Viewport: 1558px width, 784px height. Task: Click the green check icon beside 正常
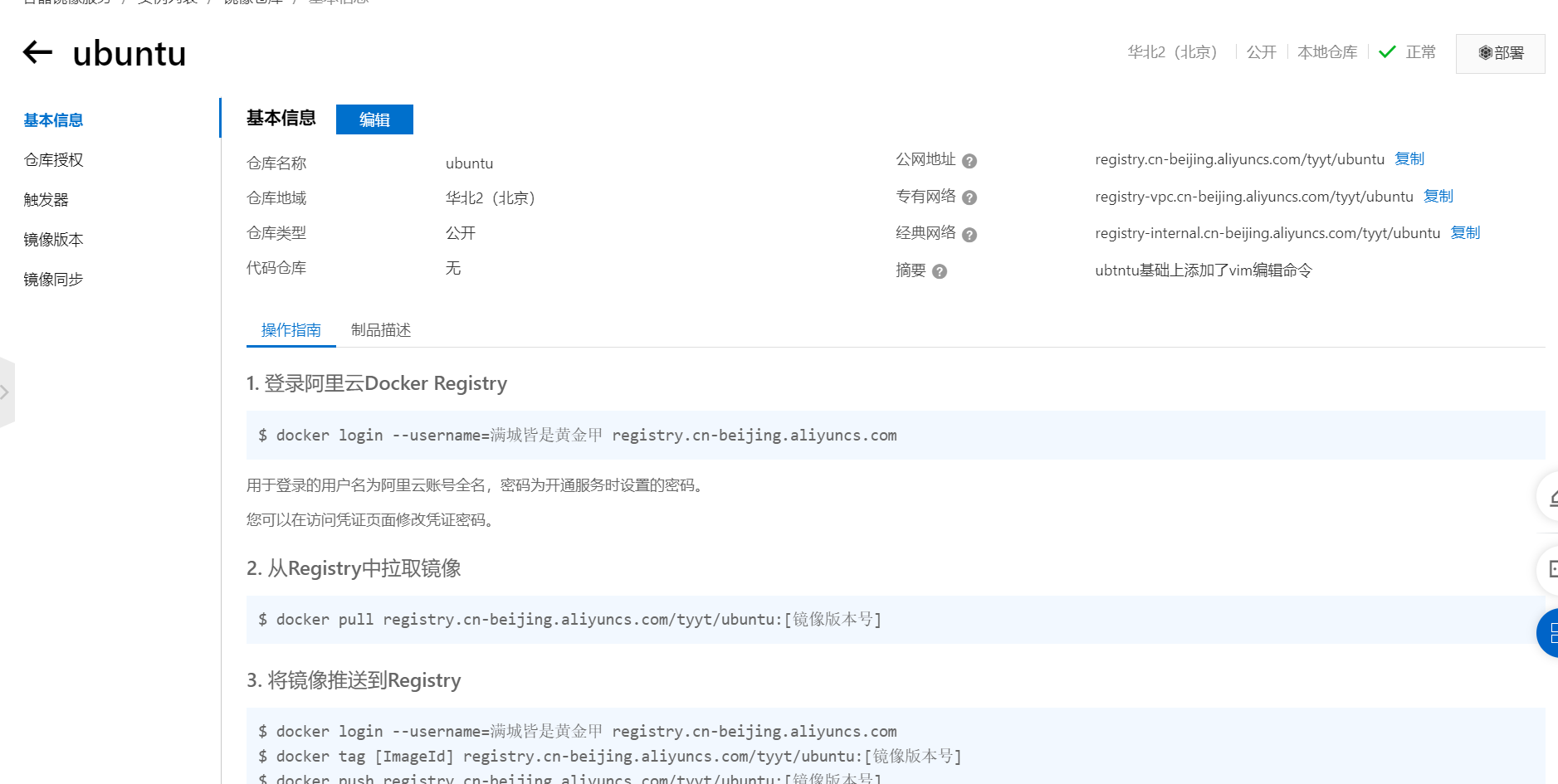1387,52
